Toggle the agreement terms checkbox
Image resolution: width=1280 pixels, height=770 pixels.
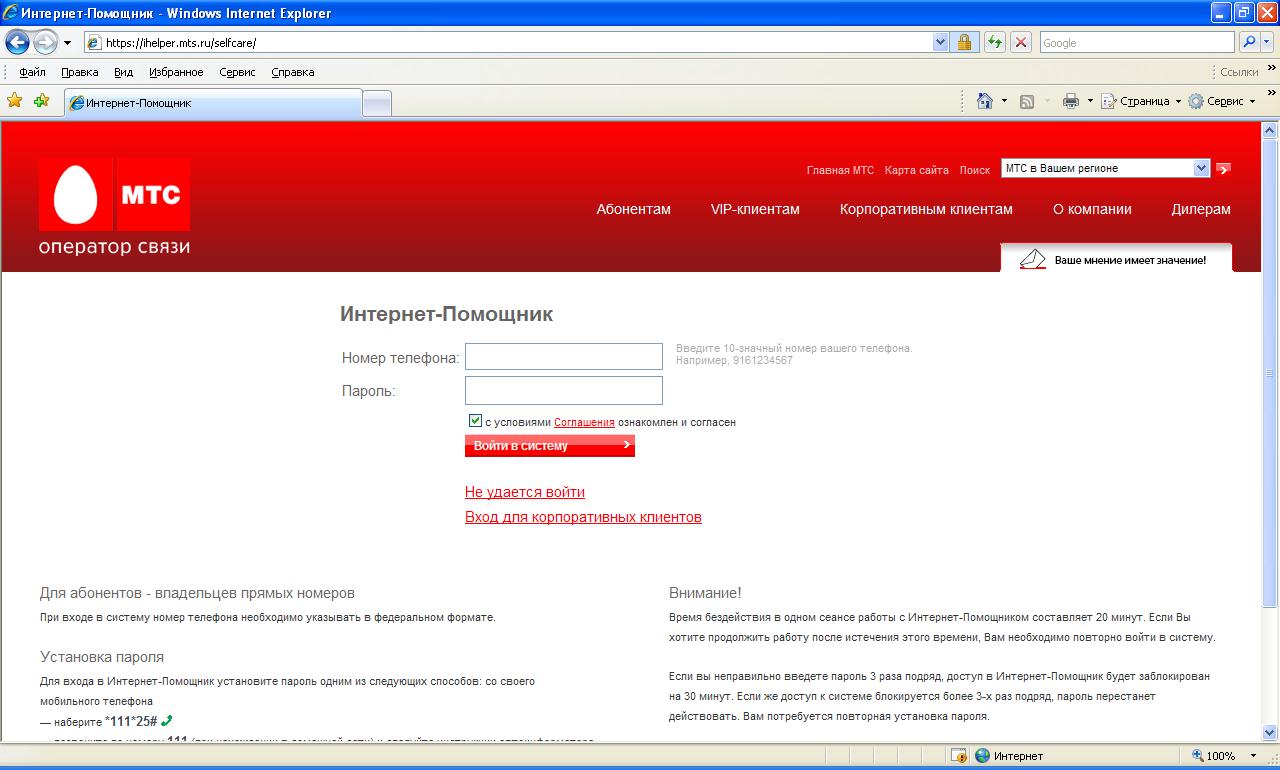tap(475, 421)
